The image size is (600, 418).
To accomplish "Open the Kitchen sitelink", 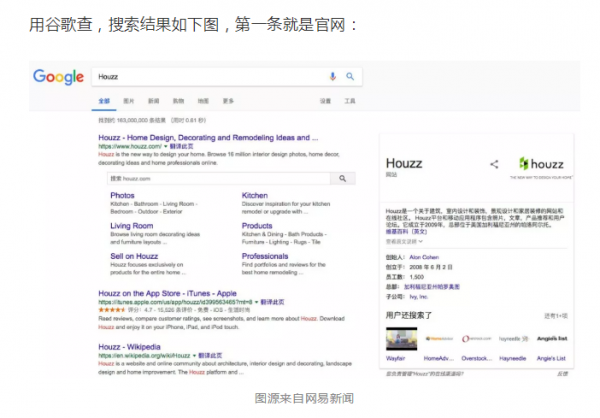I will point(255,195).
